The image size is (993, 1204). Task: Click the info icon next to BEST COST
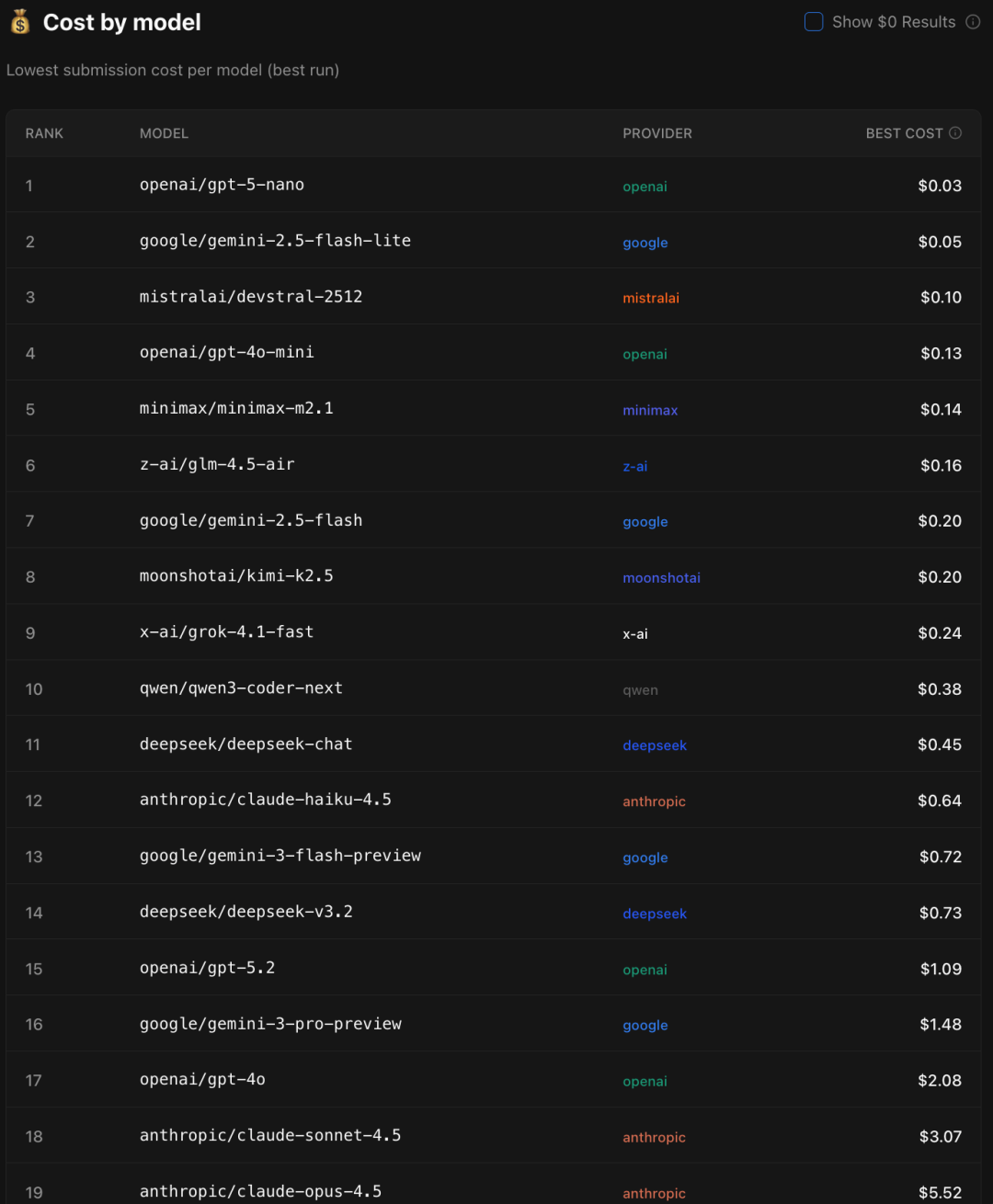[954, 131]
